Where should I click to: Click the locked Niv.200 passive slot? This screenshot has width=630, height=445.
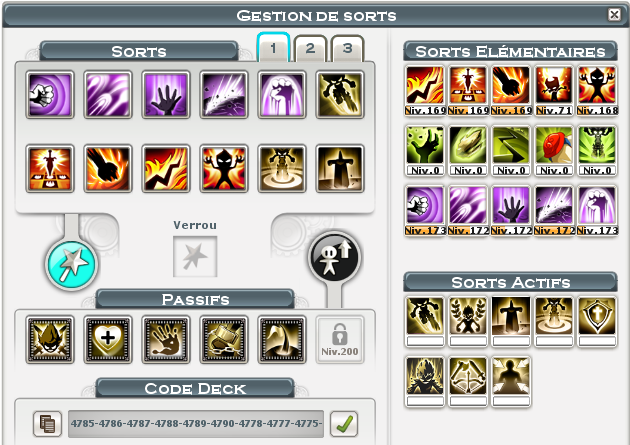(340, 340)
